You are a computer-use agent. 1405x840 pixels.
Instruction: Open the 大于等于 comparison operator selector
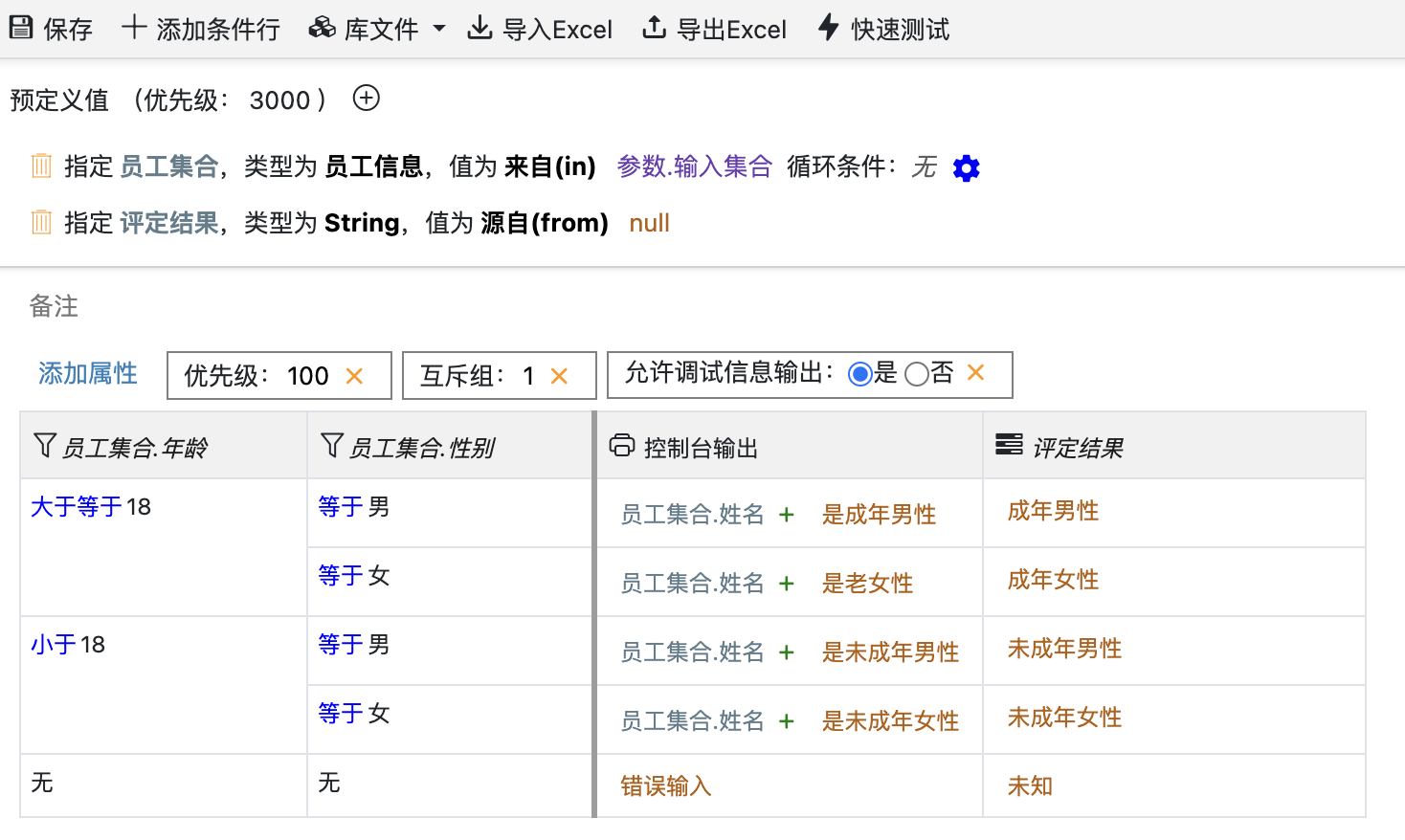click(x=77, y=507)
